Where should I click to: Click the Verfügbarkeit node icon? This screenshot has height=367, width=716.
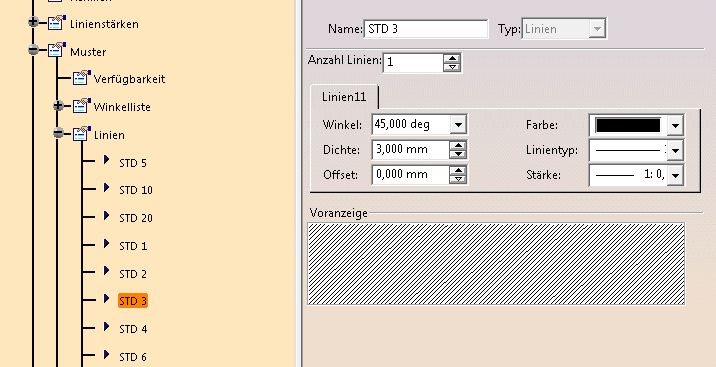(x=81, y=78)
